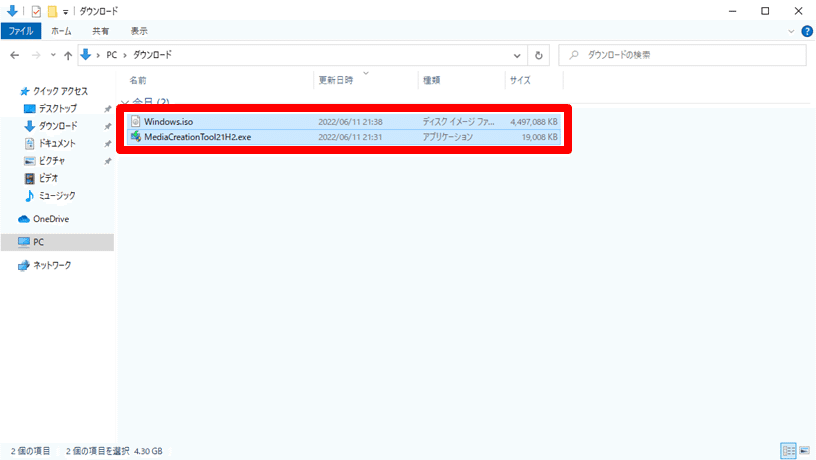Open クイック アクセス in the navigation pane
The image size is (816, 460).
click(x=60, y=91)
